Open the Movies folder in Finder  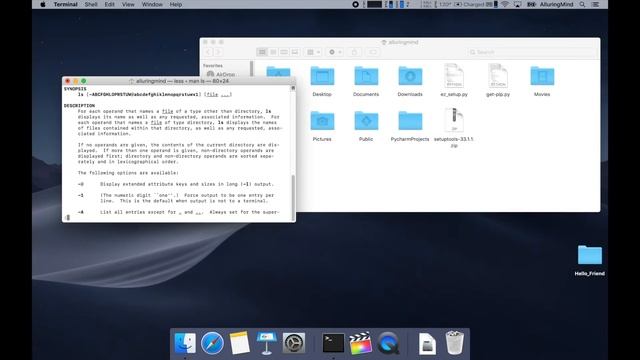[542, 76]
